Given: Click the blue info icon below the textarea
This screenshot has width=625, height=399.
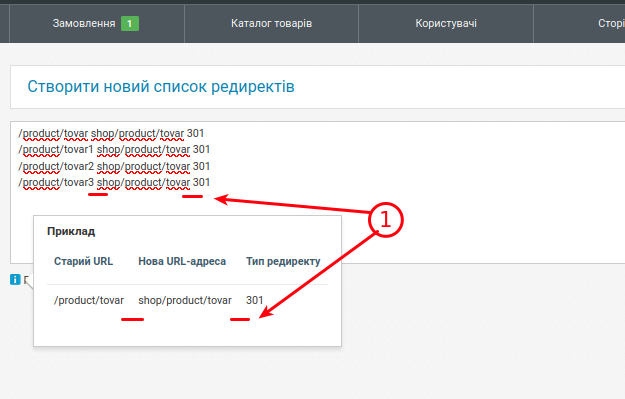Looking at the screenshot, I should 15,279.
